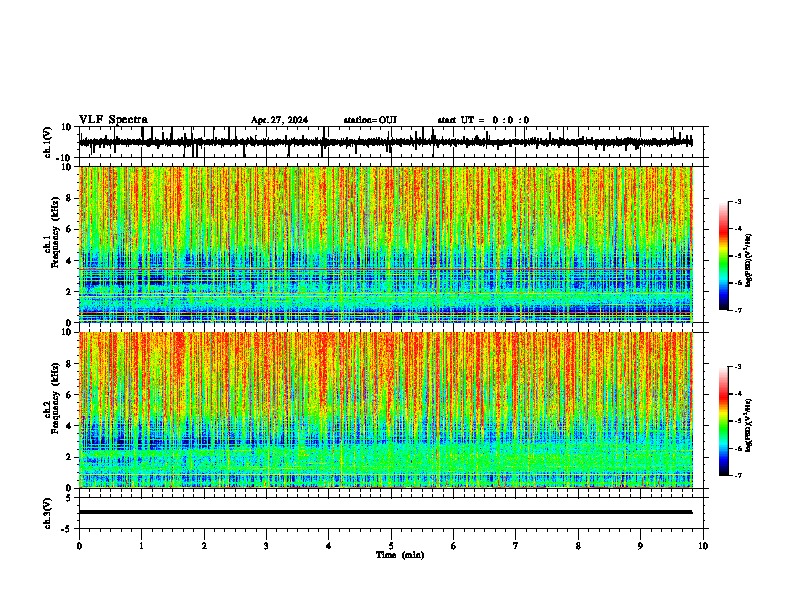Click inside the ch.2 frequency spectrogram panel
792x612 pixels.
pos(386,410)
